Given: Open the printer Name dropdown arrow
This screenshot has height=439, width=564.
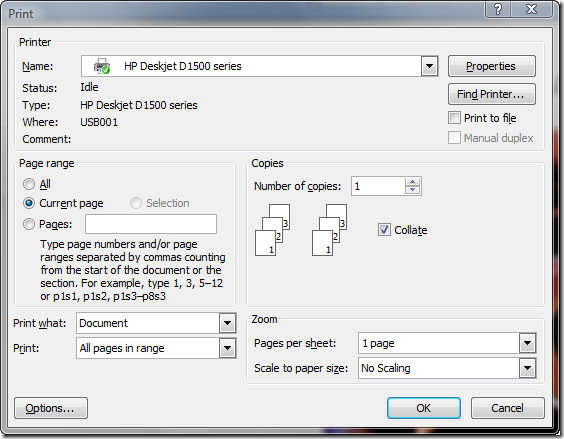Looking at the screenshot, I should coord(429,66).
